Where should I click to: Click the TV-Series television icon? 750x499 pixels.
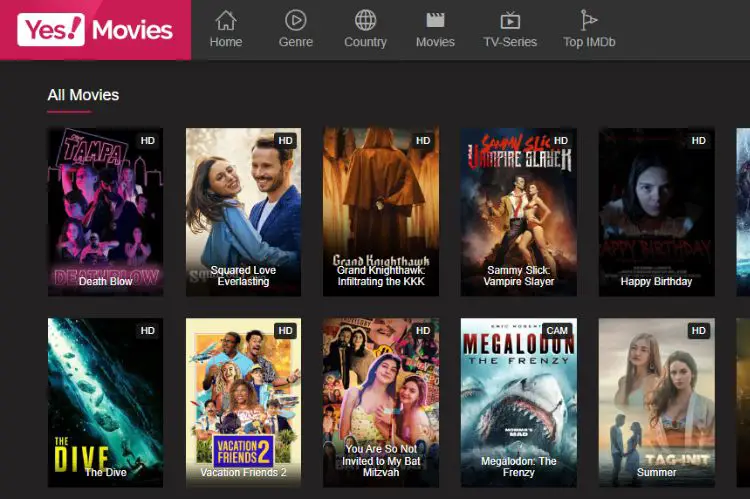pos(510,21)
